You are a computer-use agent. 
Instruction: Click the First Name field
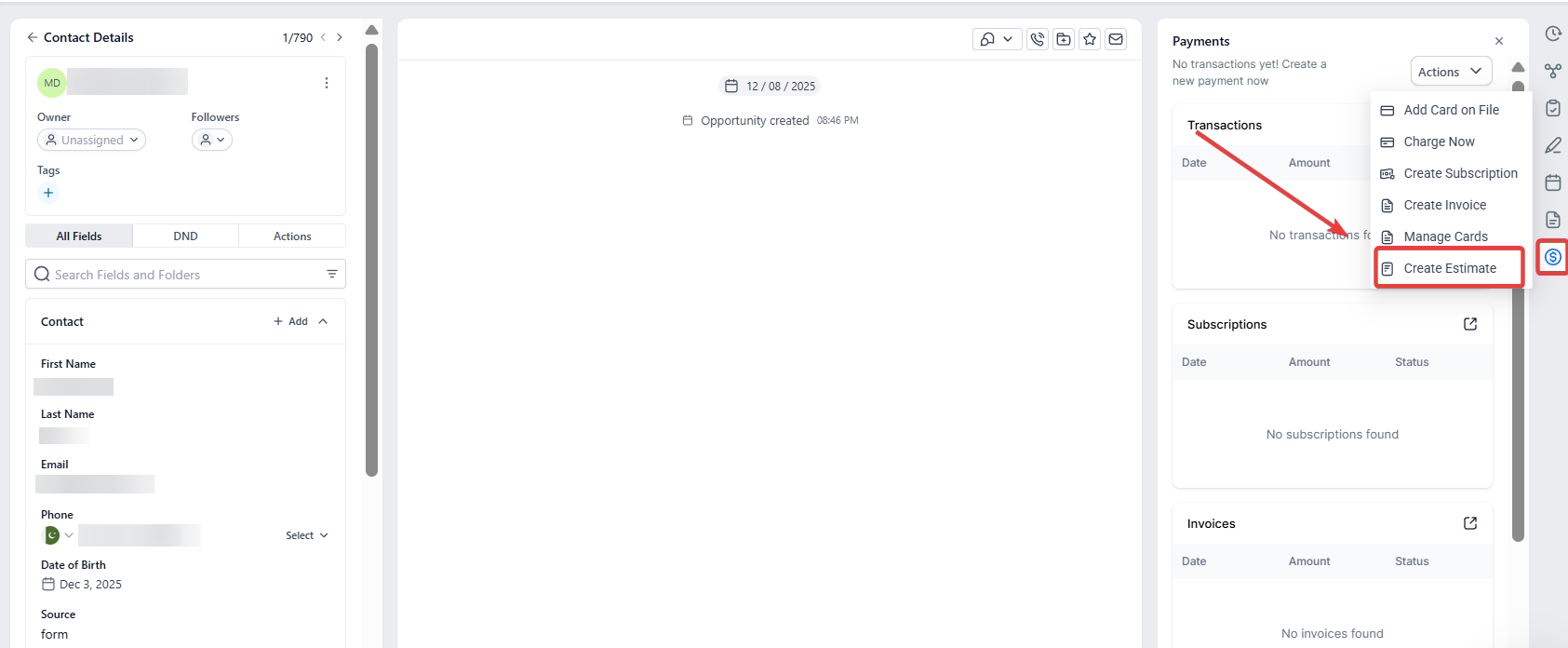coord(74,386)
